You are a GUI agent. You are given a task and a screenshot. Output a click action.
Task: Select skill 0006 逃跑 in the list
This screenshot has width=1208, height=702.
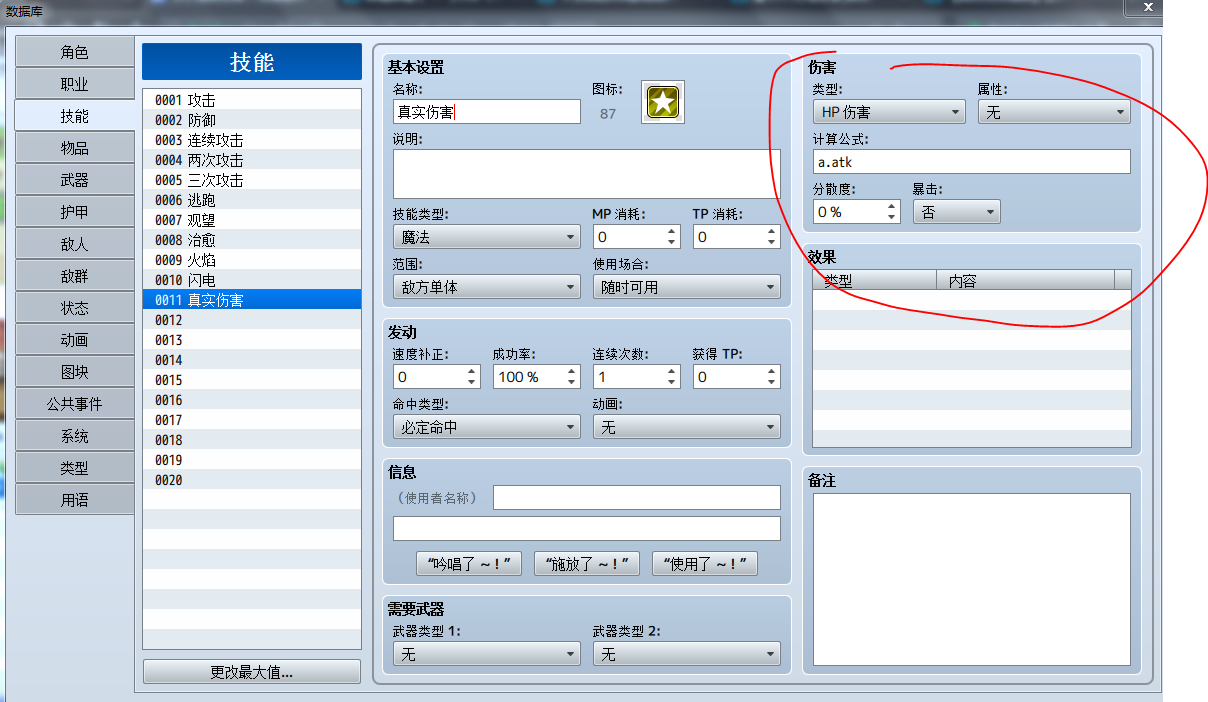pos(252,200)
